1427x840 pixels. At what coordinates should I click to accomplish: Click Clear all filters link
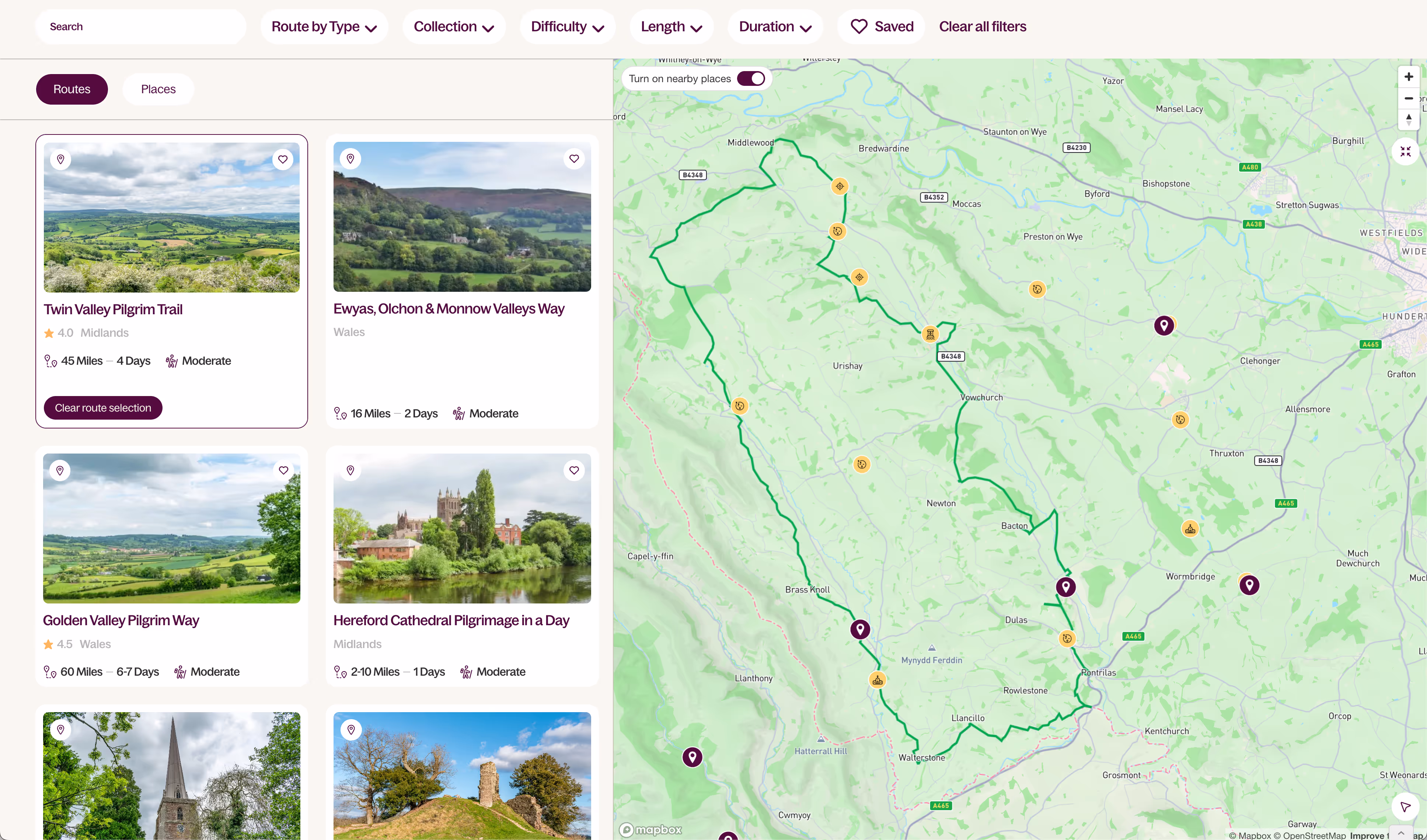982,27
